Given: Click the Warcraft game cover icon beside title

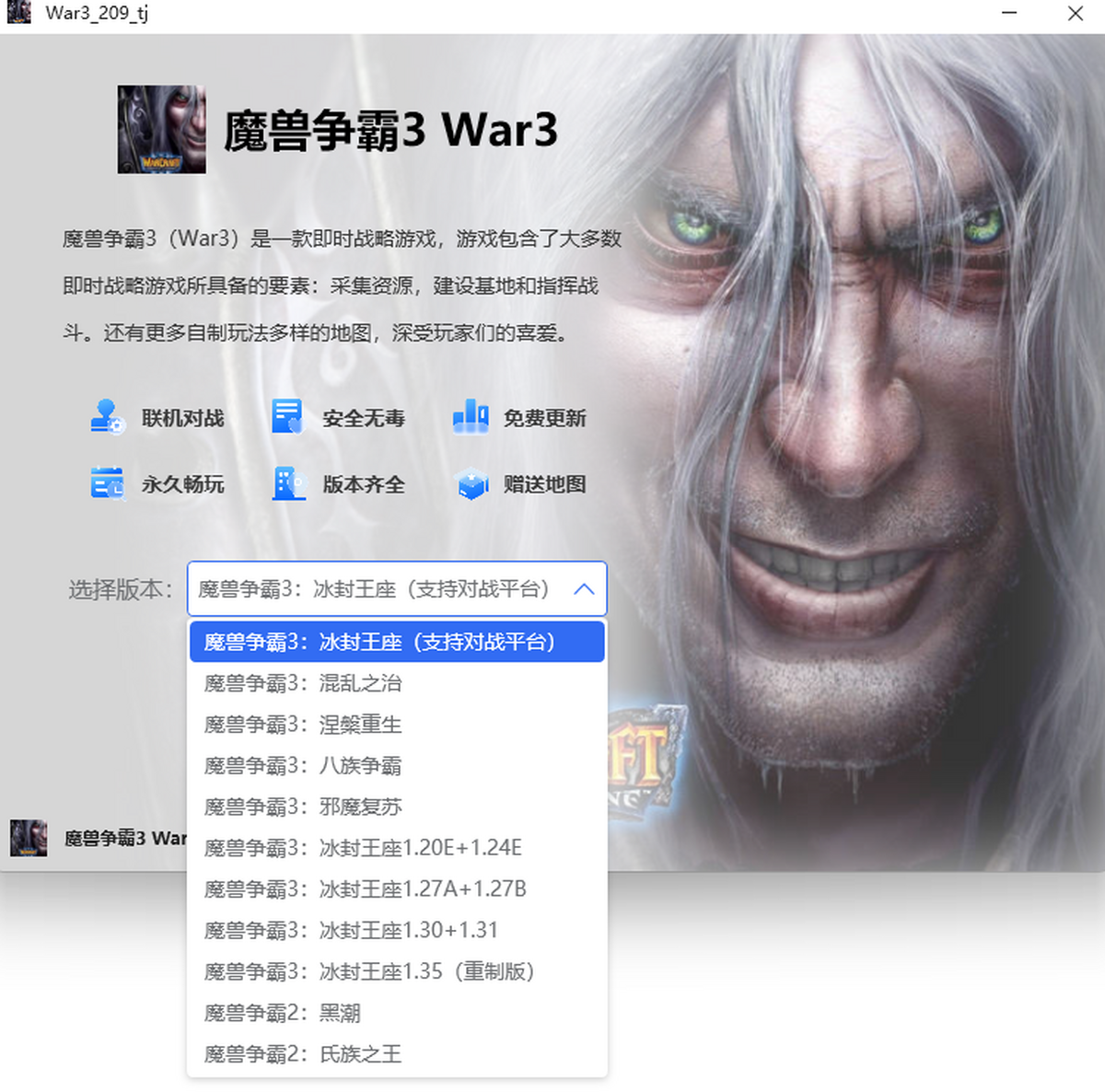Looking at the screenshot, I should tap(162, 129).
